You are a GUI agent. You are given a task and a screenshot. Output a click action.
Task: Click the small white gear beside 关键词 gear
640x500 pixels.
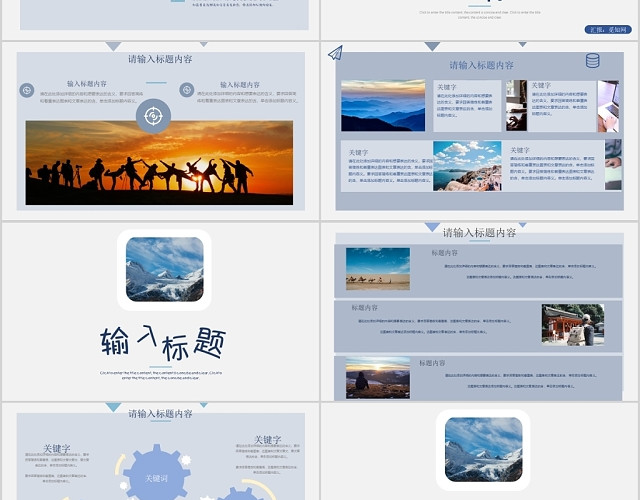tap(186, 460)
